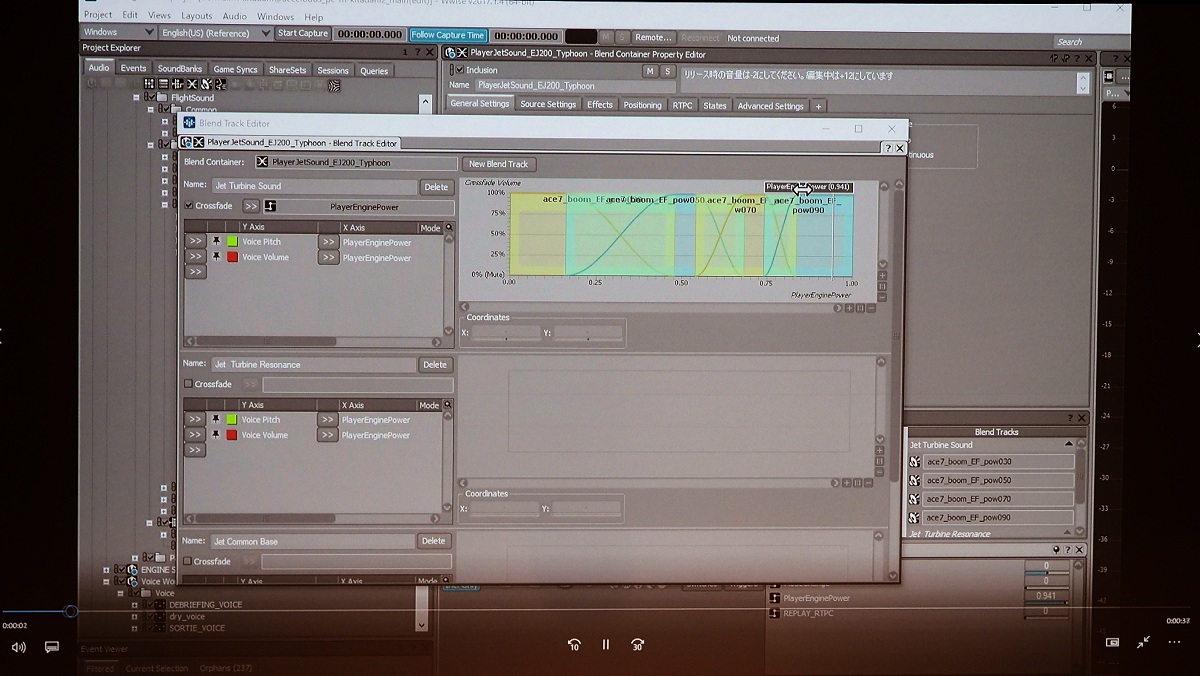The image size is (1200, 676).
Task: Open X Axis selector for Voice Volume in Jet Turbine Sound
Action: [x=327, y=258]
